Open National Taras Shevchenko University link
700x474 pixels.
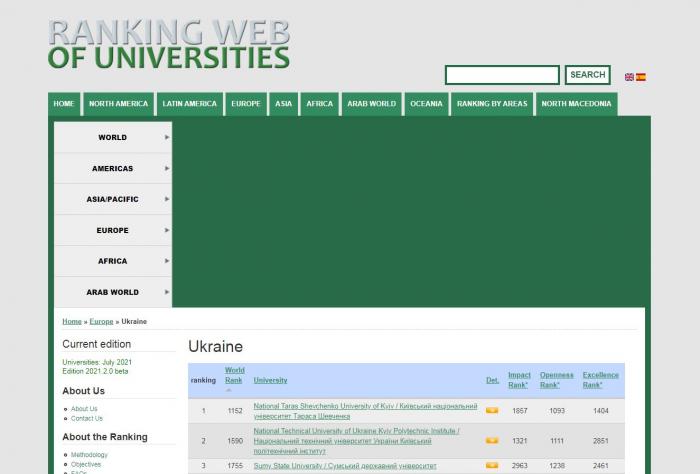pyautogui.click(x=365, y=411)
